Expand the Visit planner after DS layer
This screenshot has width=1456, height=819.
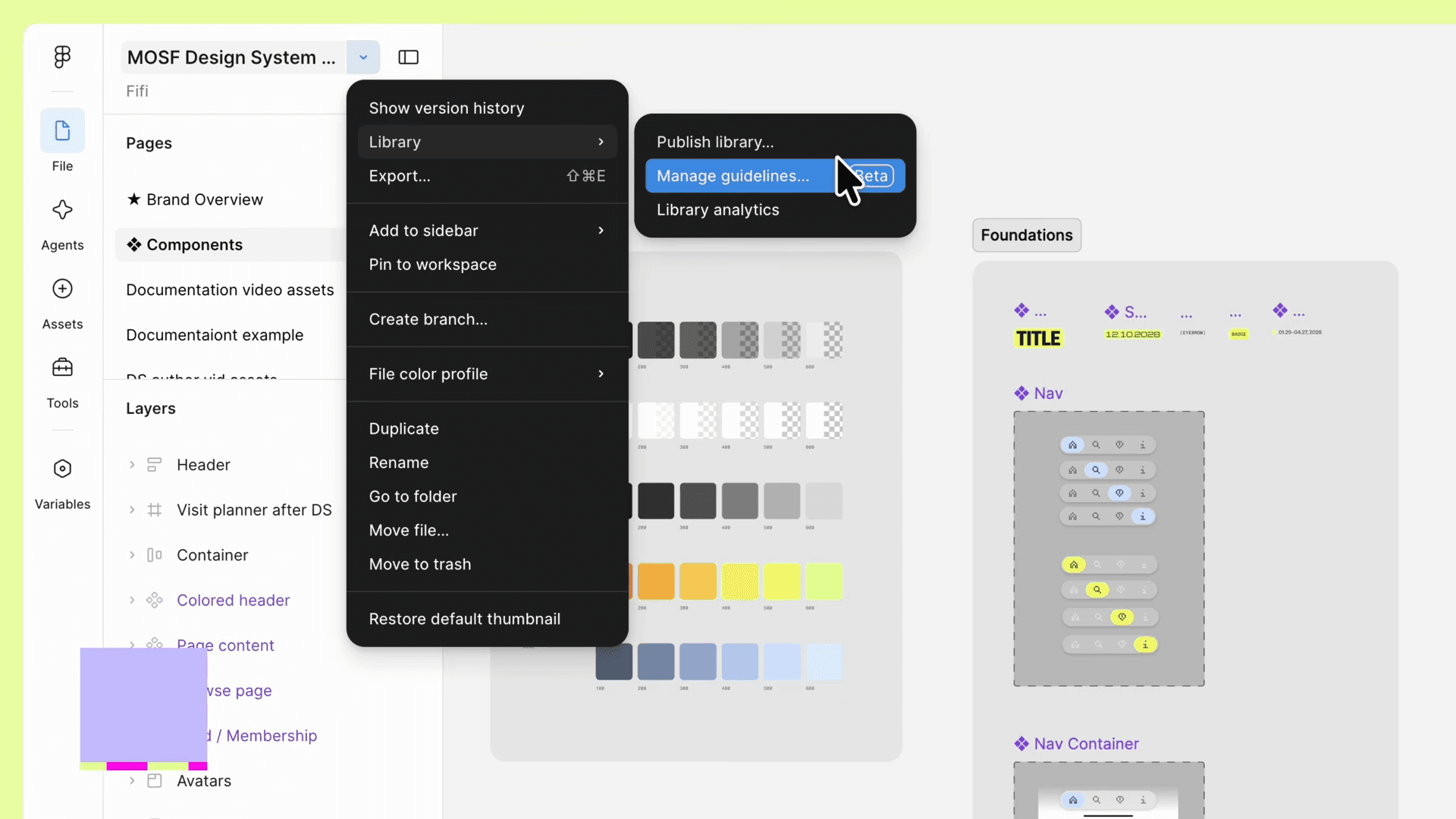coord(132,510)
